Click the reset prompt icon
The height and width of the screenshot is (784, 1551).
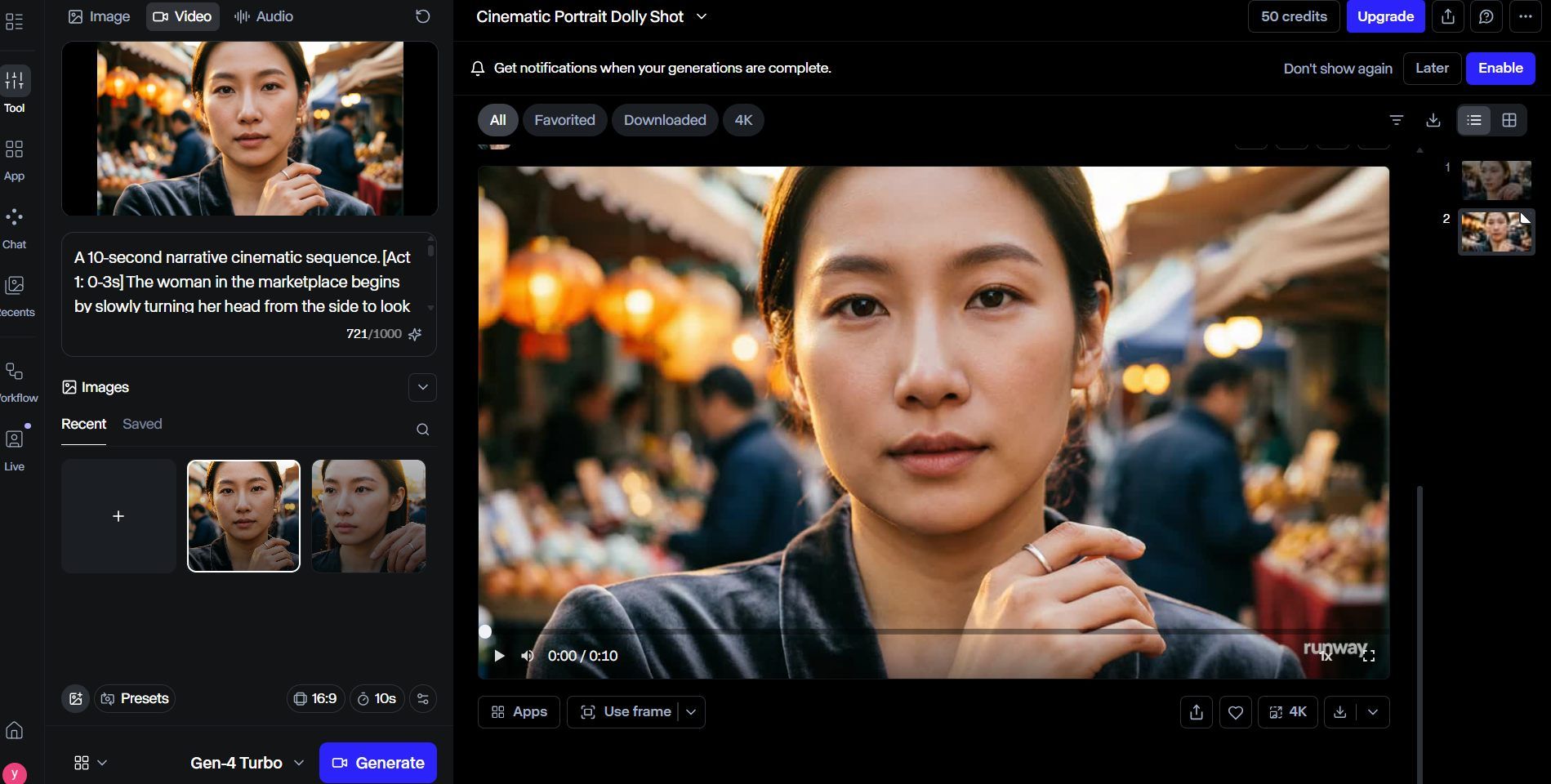(422, 16)
